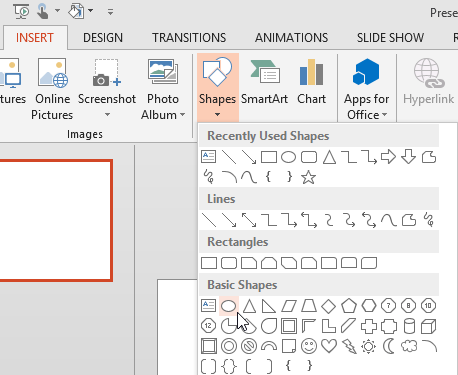Select the Parallelogram shape
Image resolution: width=458 pixels, height=375 pixels.
click(x=289, y=306)
